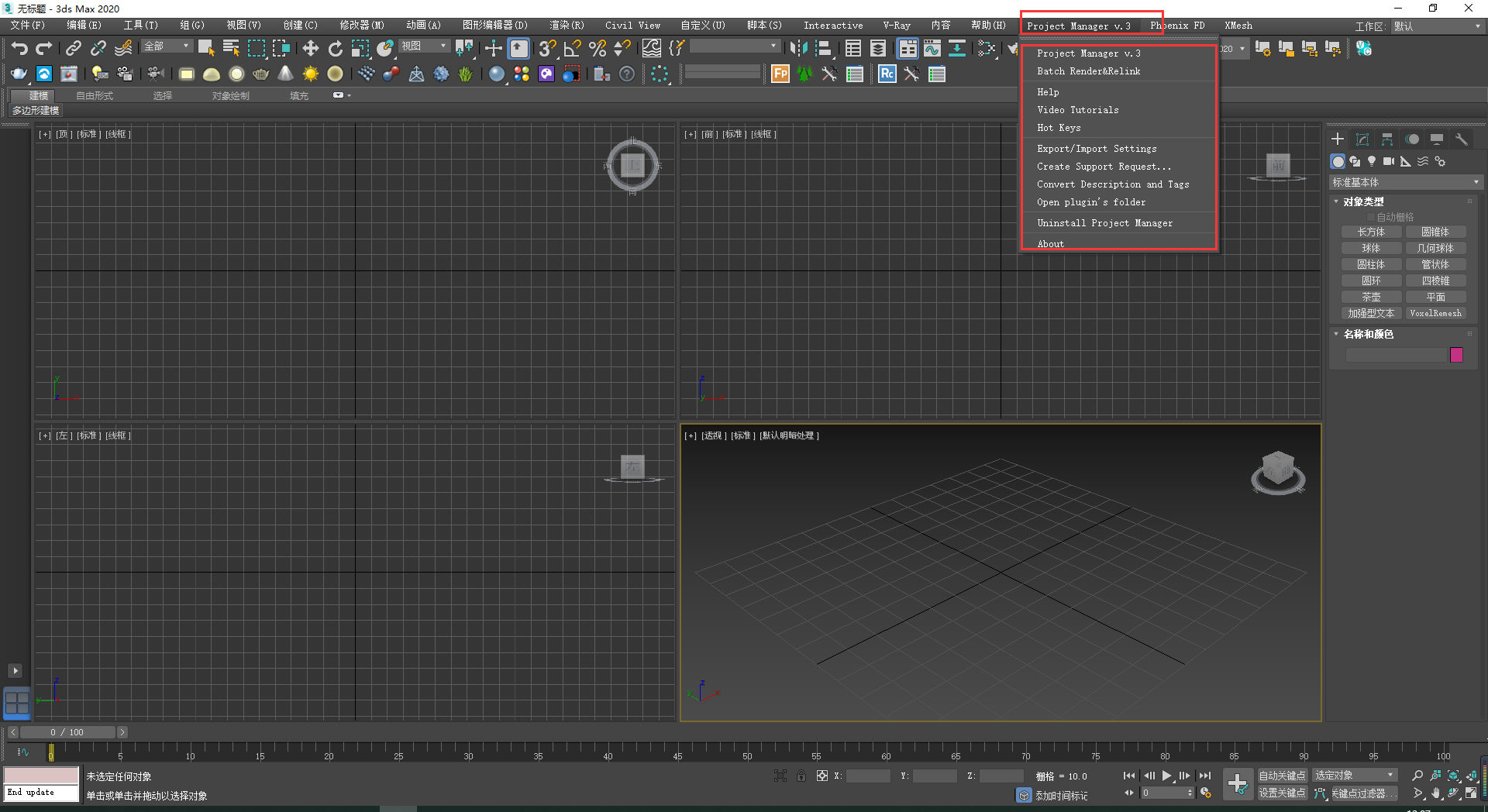Image resolution: width=1488 pixels, height=812 pixels.
Task: Activate the Select and Rotate tool
Action: tap(335, 48)
